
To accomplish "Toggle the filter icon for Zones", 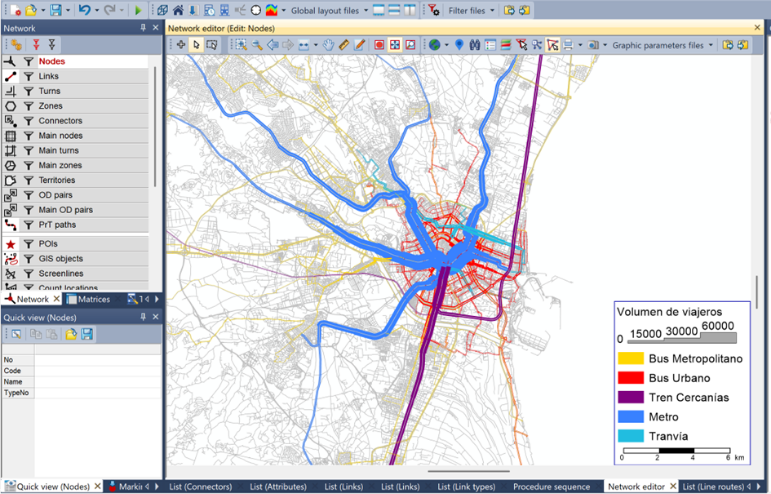I will point(29,106).
